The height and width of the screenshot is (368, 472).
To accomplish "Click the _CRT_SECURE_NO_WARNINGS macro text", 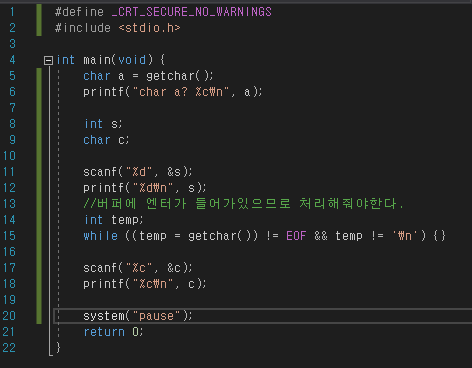I will [x=192, y=12].
